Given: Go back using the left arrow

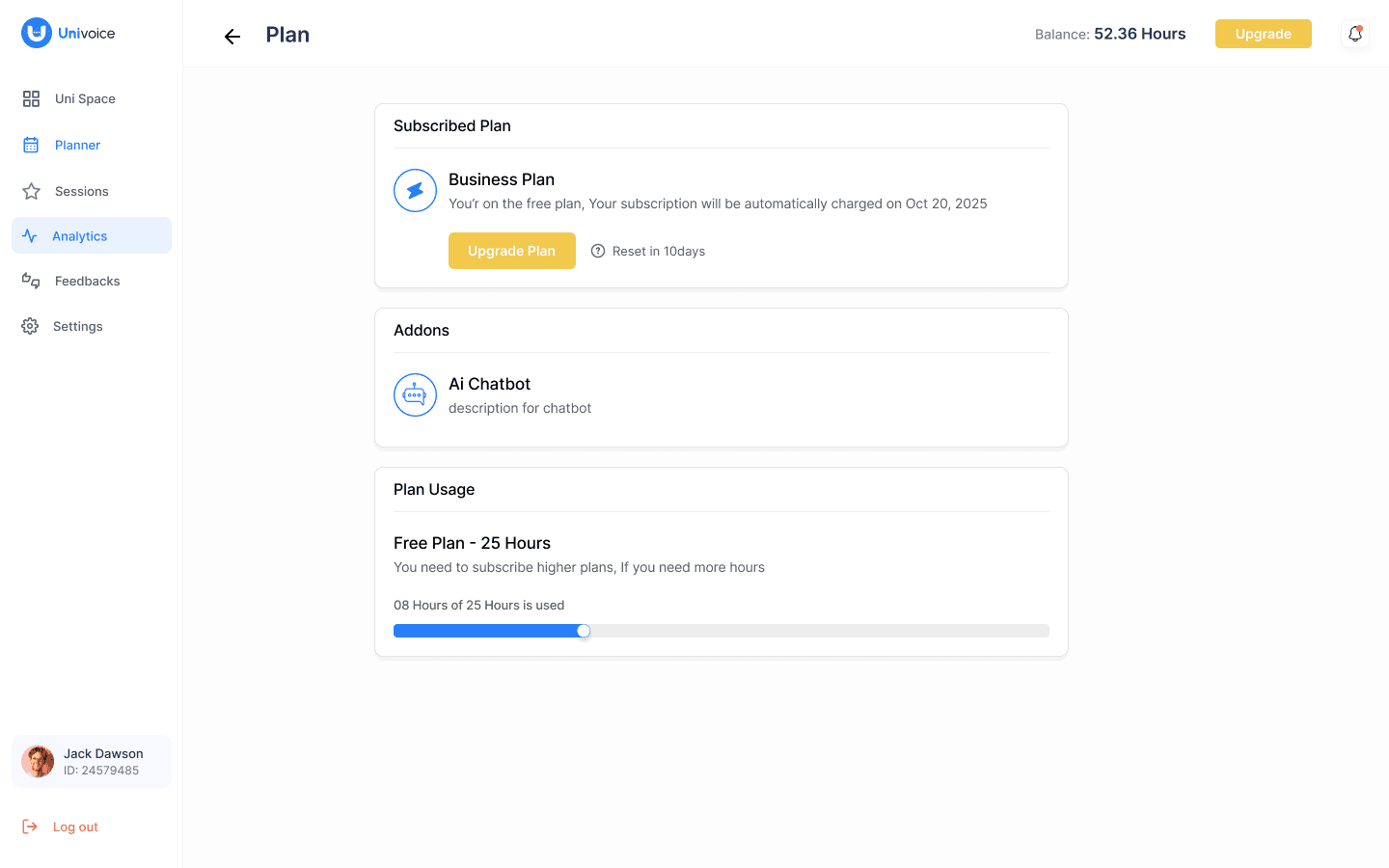Looking at the screenshot, I should [x=232, y=37].
